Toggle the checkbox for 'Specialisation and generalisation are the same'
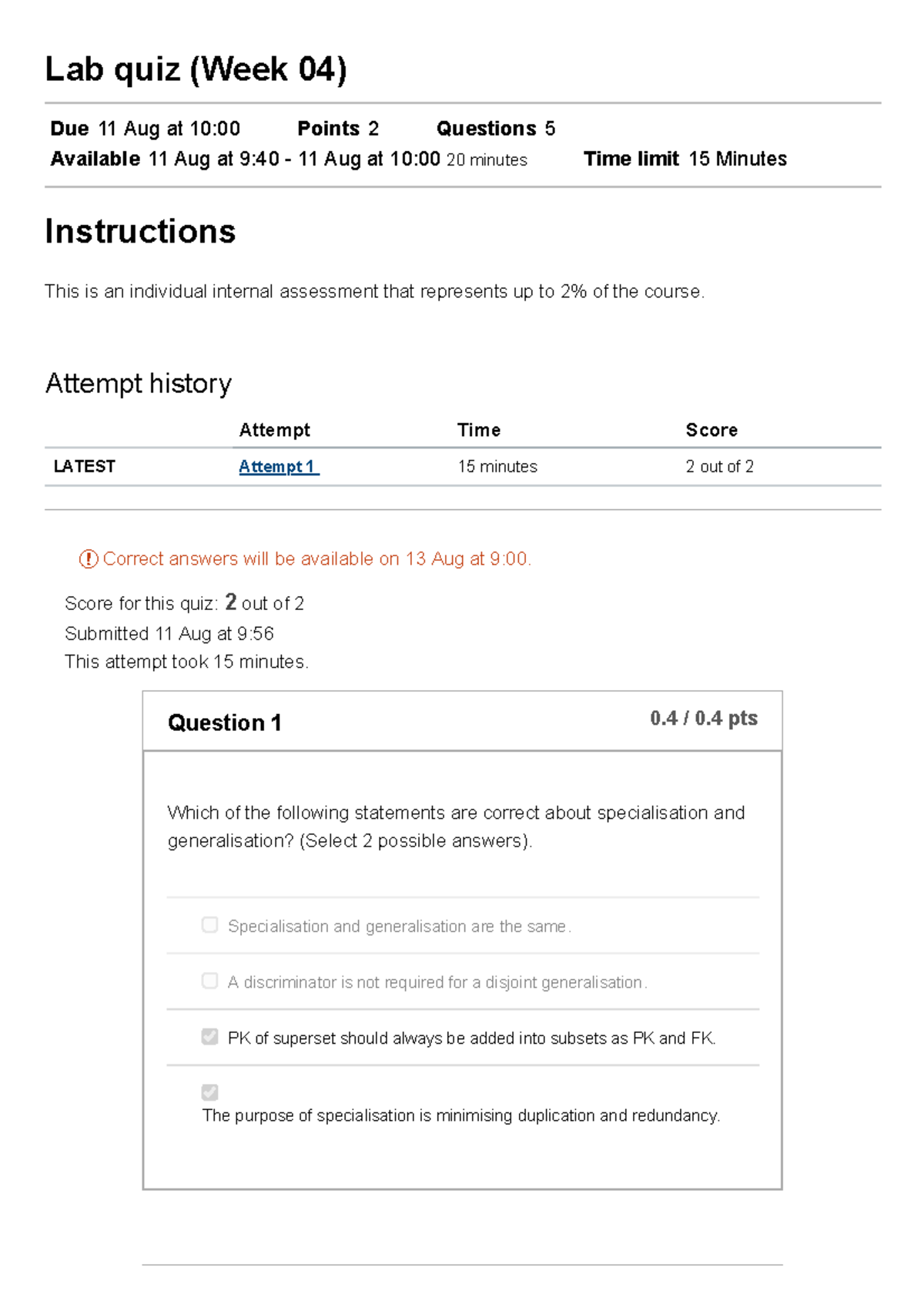Image resolution: width=924 pixels, height=1308 pixels. tap(209, 924)
